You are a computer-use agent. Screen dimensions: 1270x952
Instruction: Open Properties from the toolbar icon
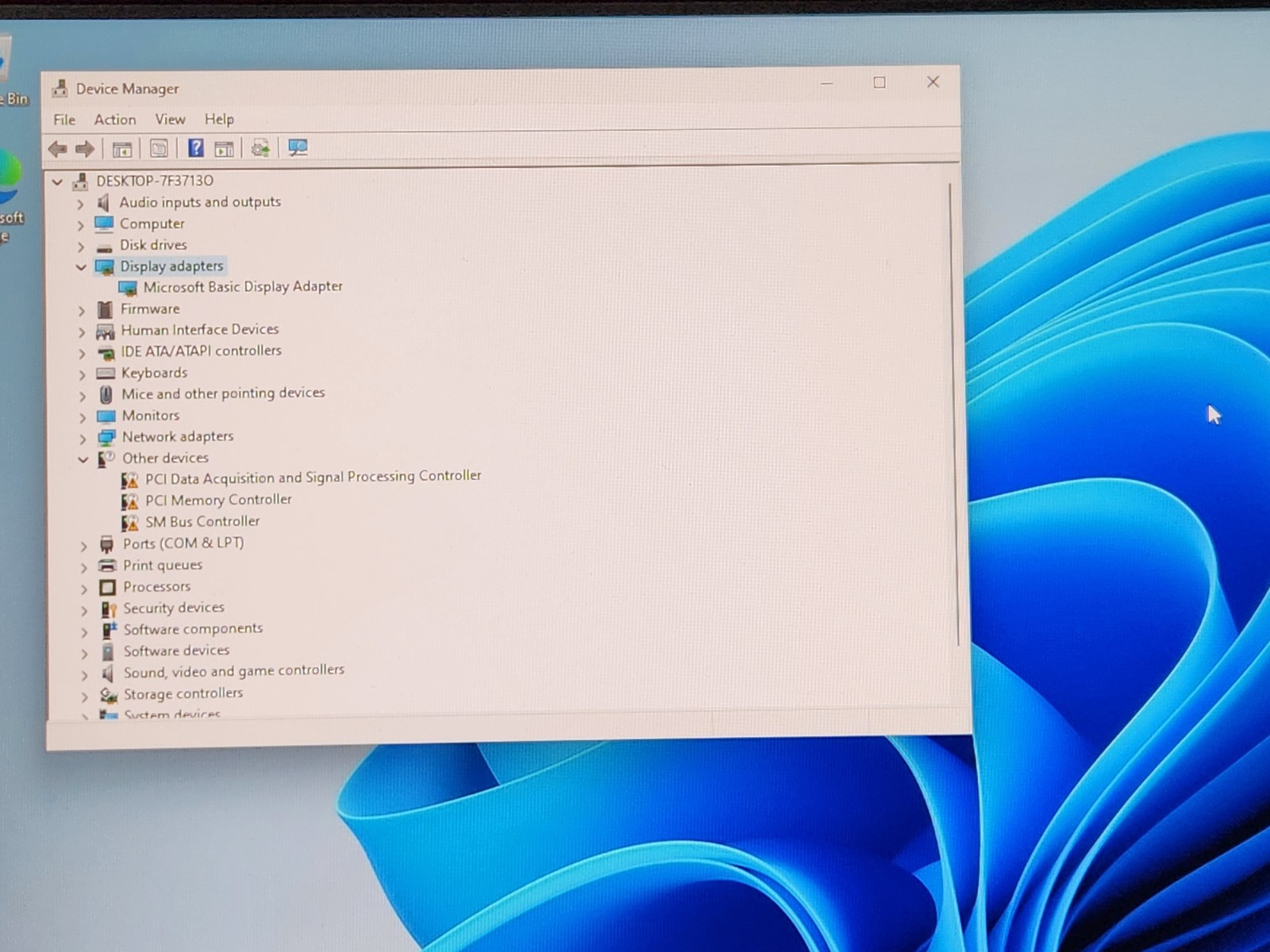tap(159, 148)
